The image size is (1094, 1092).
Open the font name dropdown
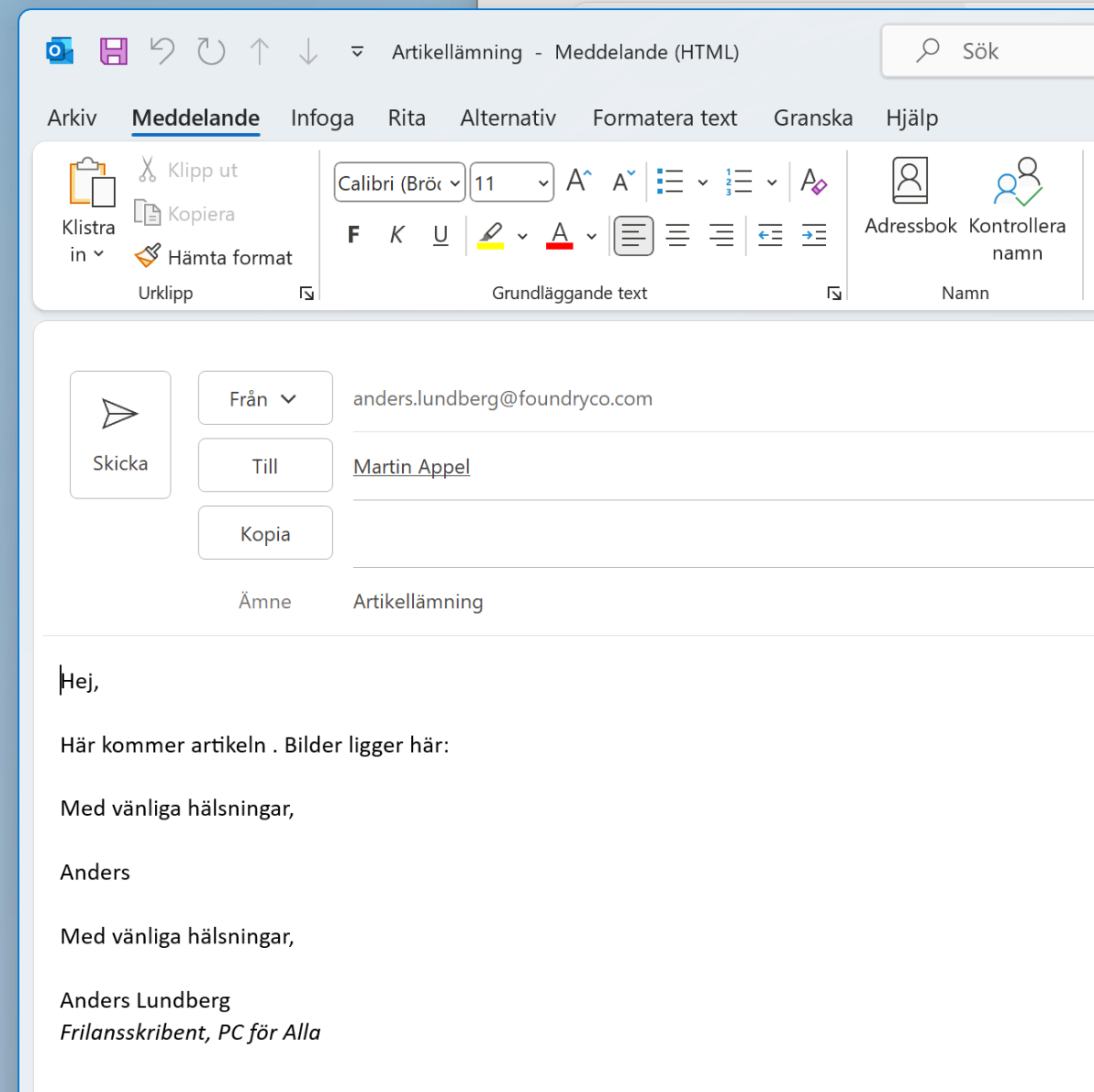pos(455,182)
